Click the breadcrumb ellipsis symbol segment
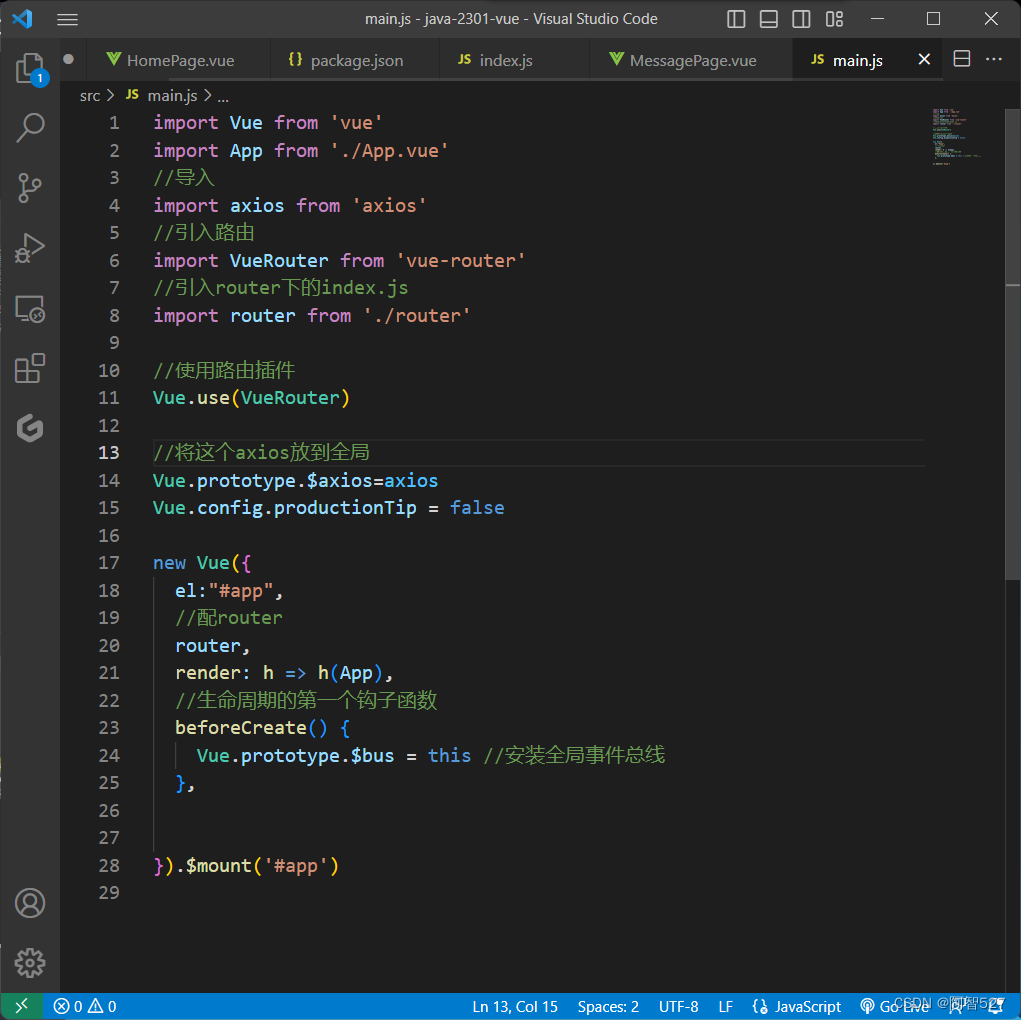 pos(223,96)
